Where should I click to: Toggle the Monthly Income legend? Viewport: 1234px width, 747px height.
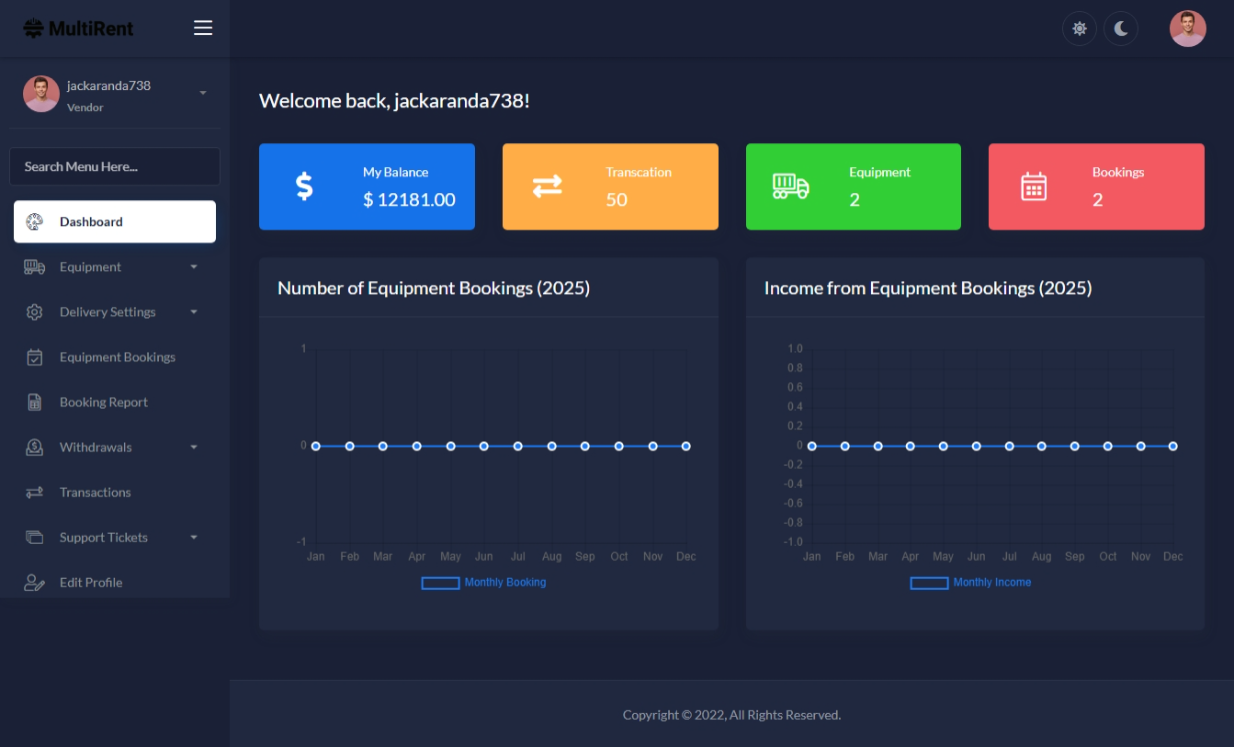tap(971, 582)
